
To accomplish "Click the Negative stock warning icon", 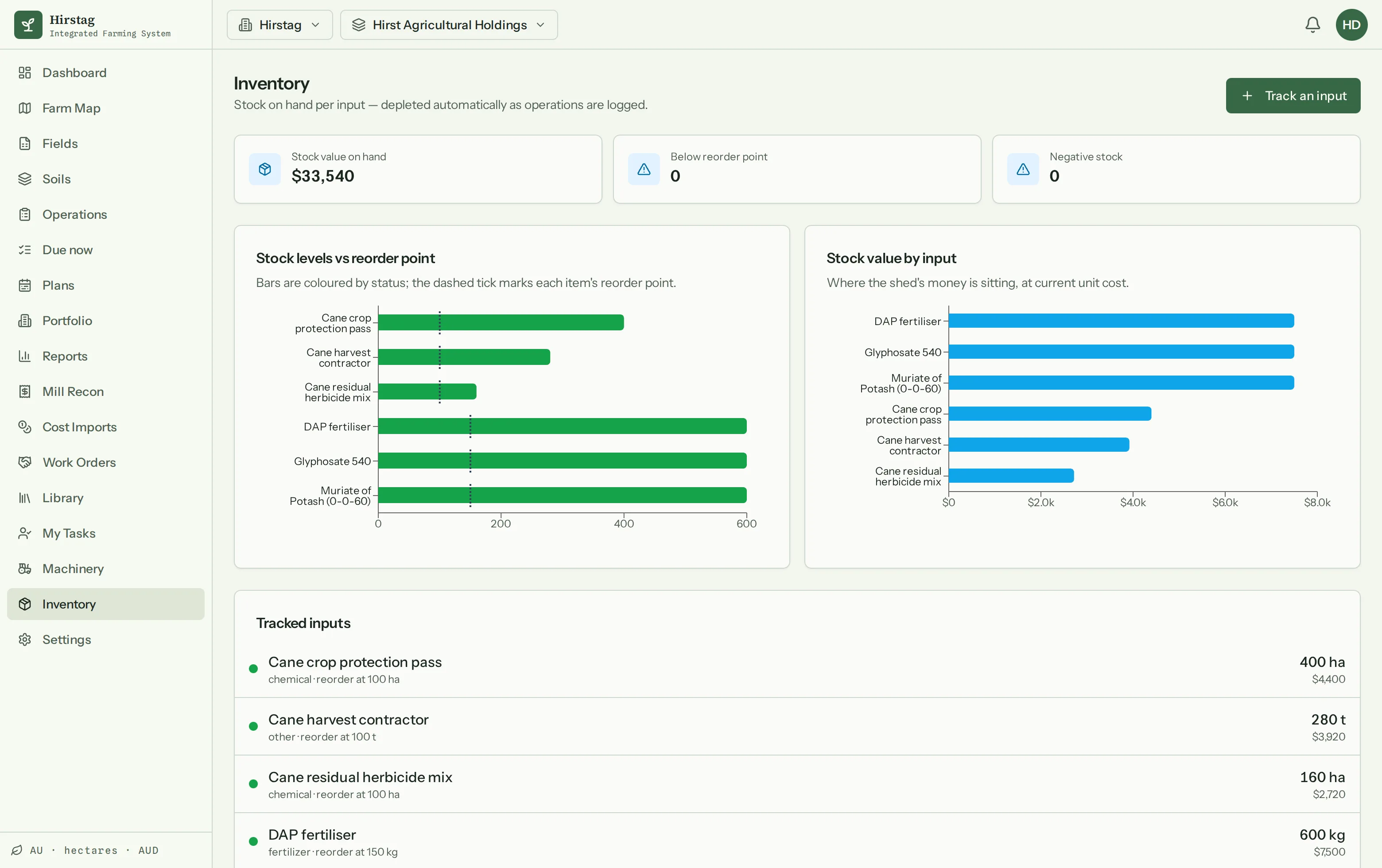I will pyautogui.click(x=1023, y=169).
